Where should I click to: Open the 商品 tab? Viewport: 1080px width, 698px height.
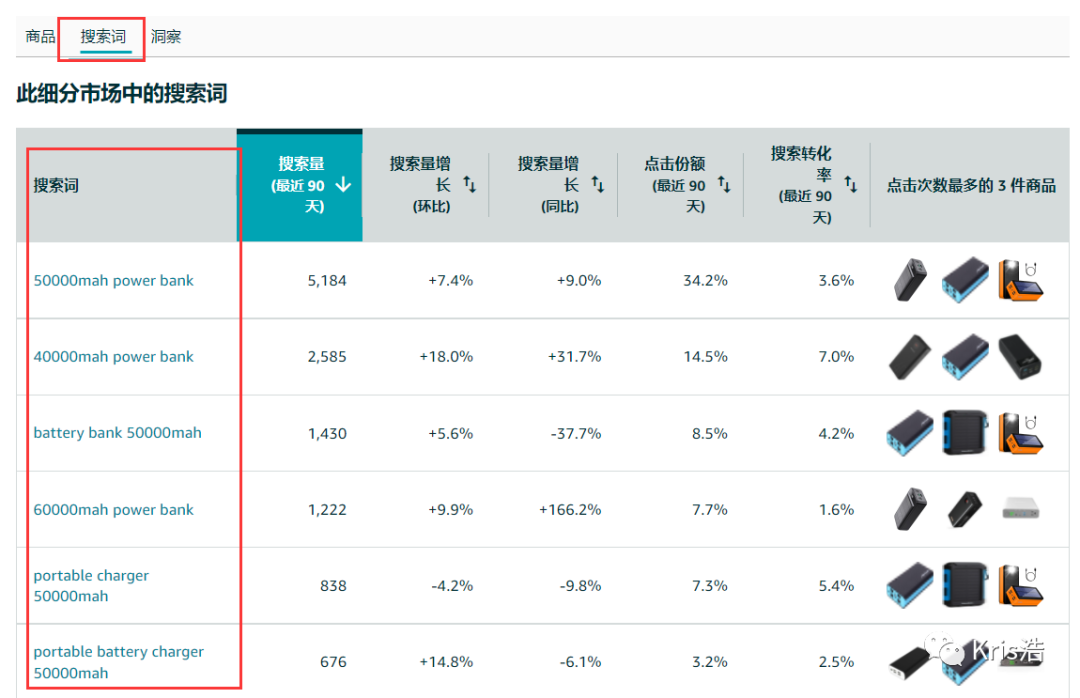click(x=40, y=37)
